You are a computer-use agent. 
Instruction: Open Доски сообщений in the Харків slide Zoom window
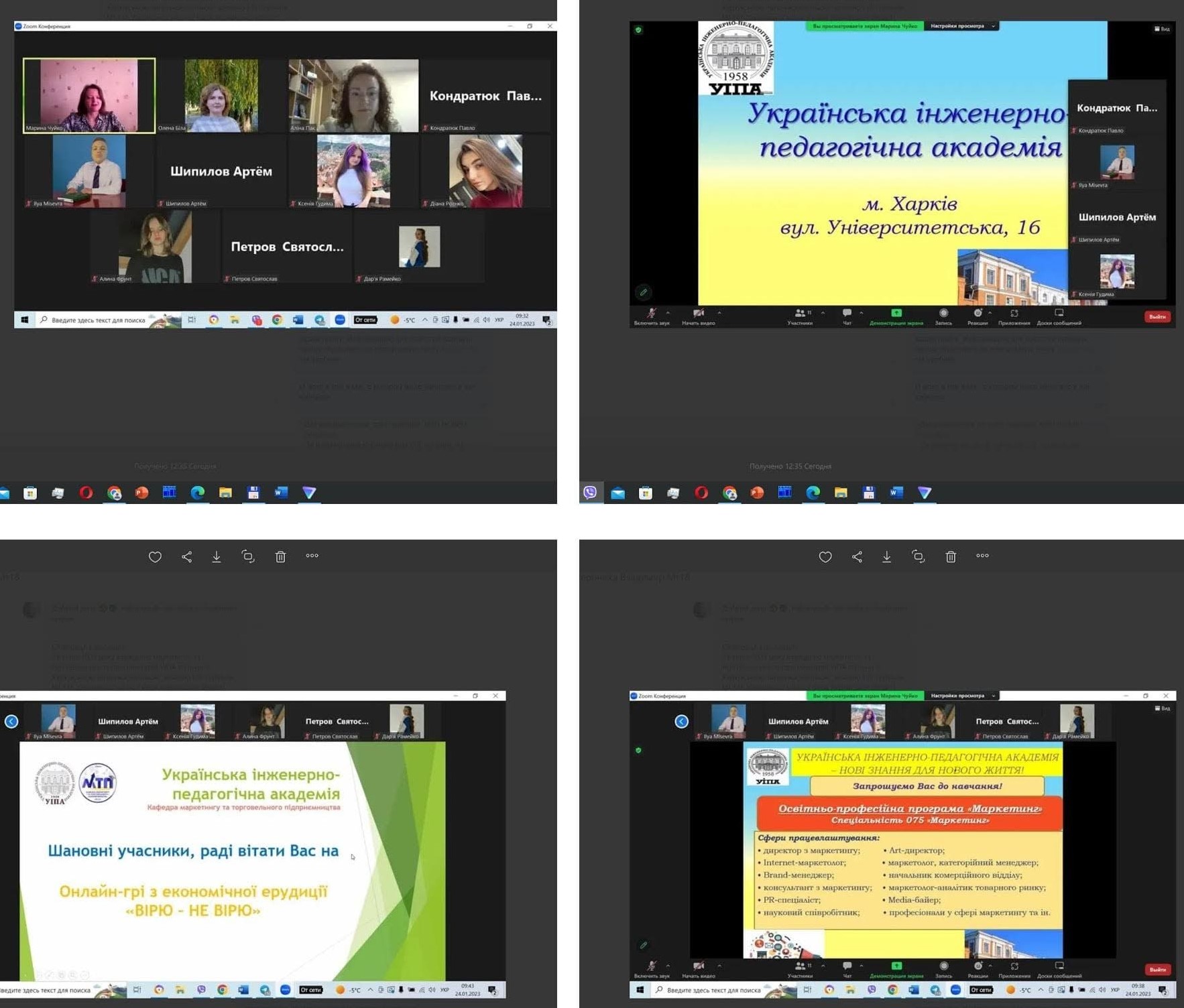(1059, 316)
